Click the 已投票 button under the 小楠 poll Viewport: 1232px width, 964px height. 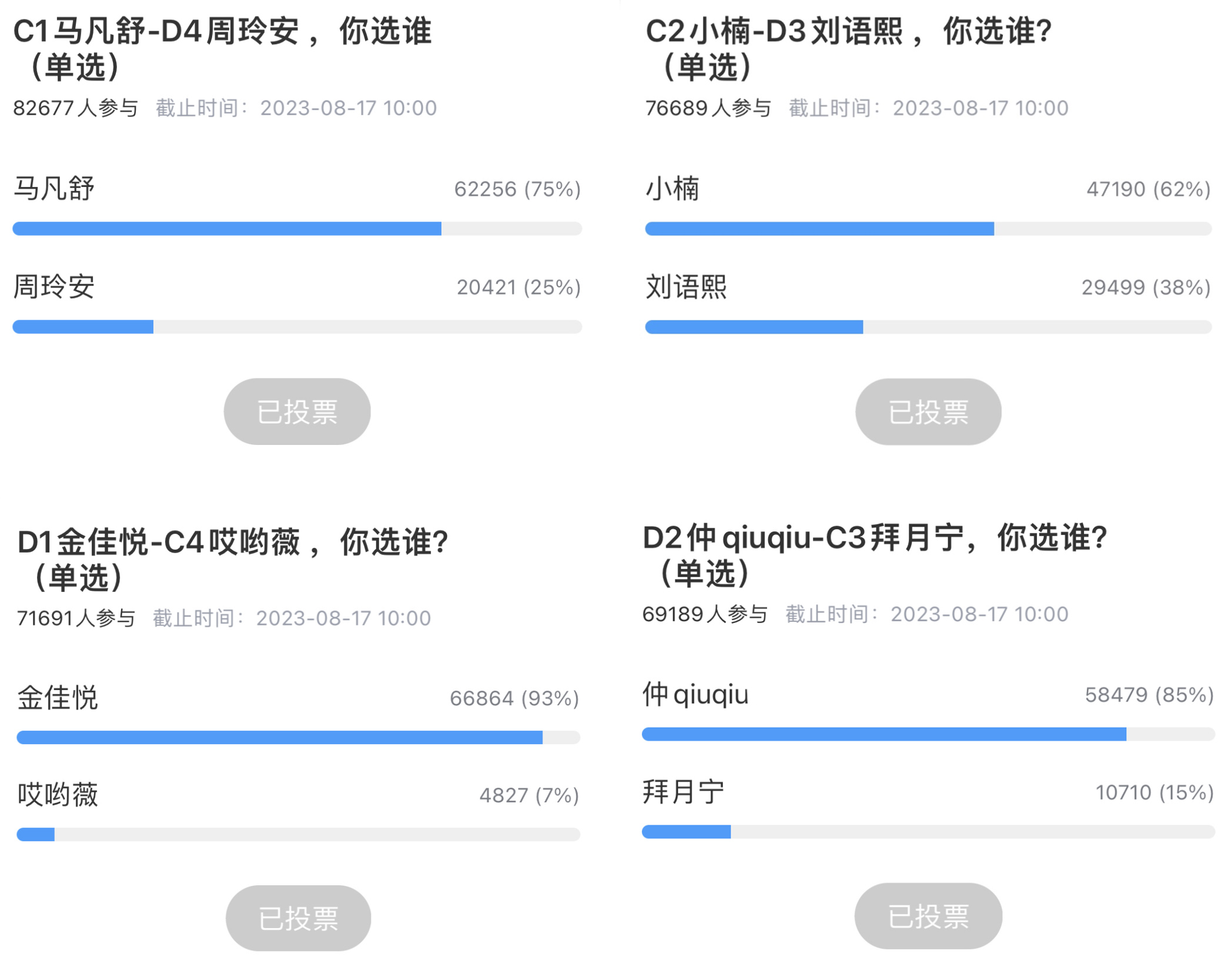[x=928, y=411]
